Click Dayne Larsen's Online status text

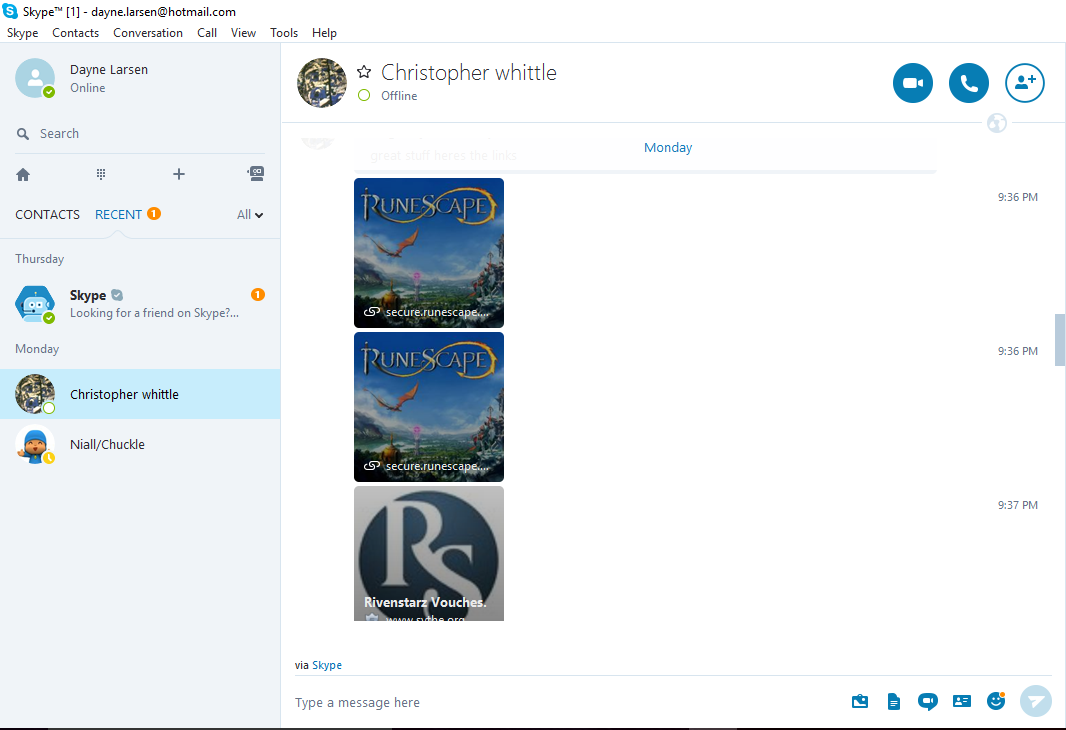pos(88,88)
